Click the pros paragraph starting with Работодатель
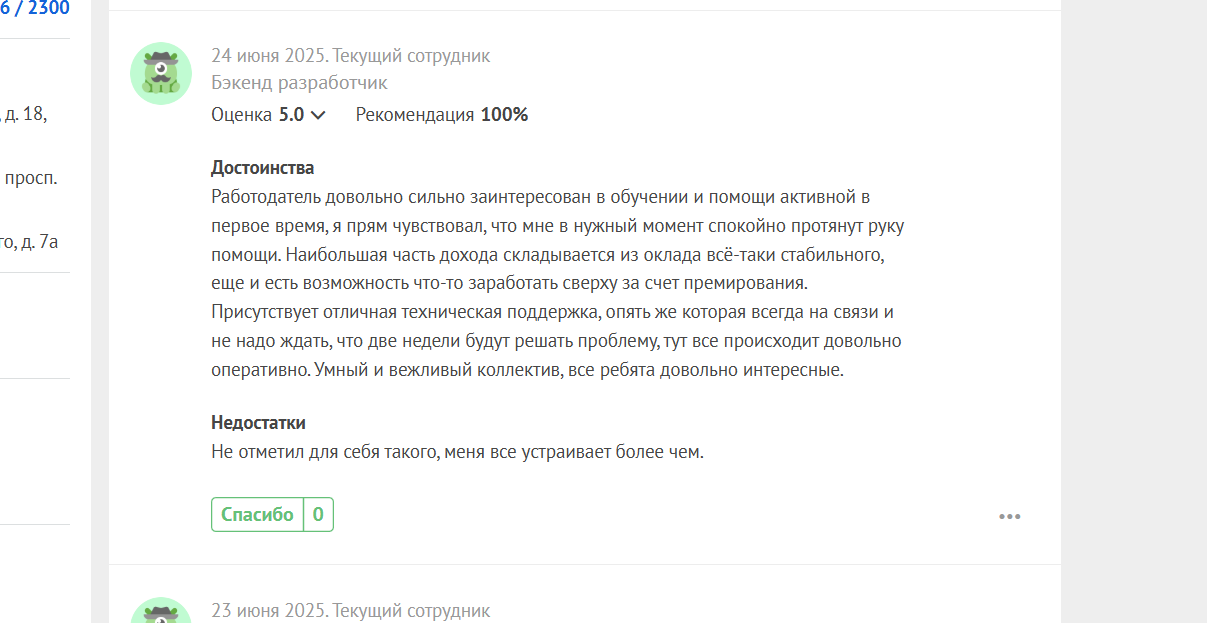The width and height of the screenshot is (1207, 623). tap(558, 283)
